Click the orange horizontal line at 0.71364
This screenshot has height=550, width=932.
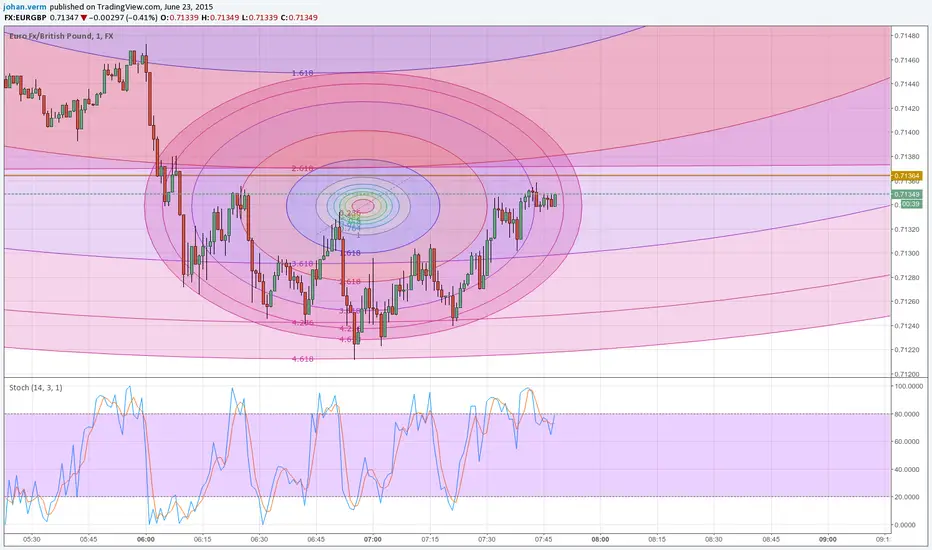(x=446, y=175)
